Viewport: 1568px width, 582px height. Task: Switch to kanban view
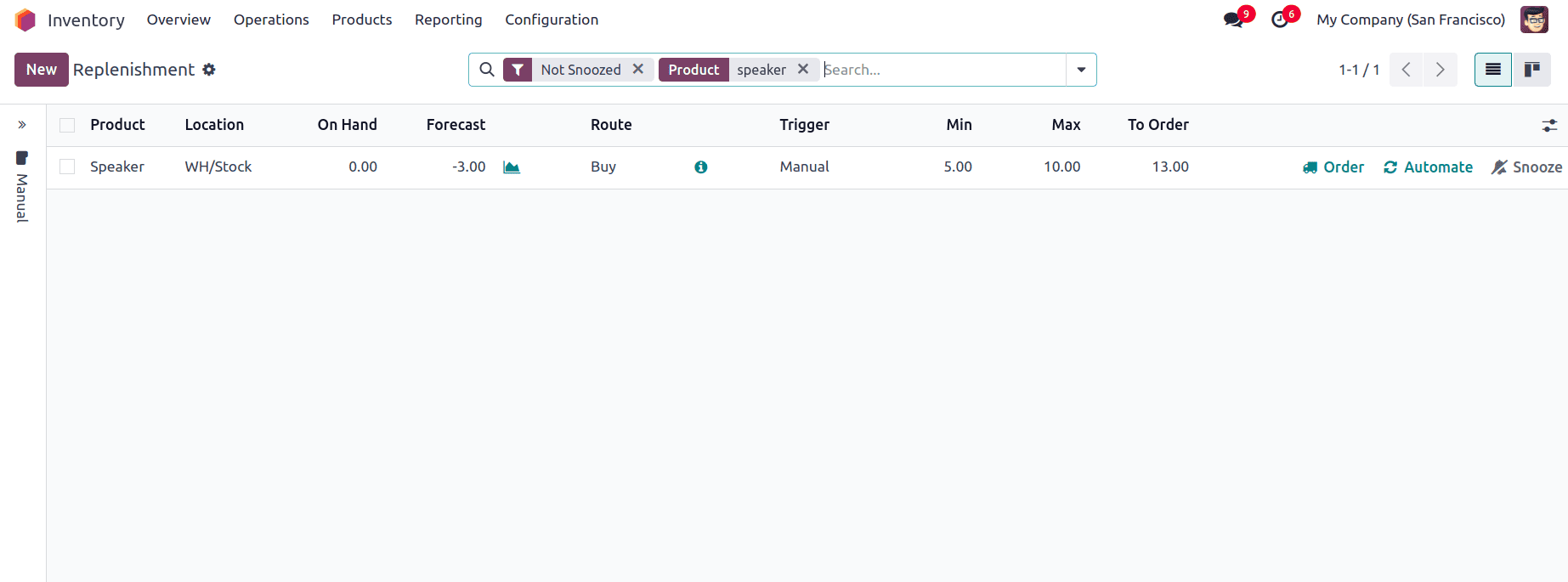(1532, 70)
